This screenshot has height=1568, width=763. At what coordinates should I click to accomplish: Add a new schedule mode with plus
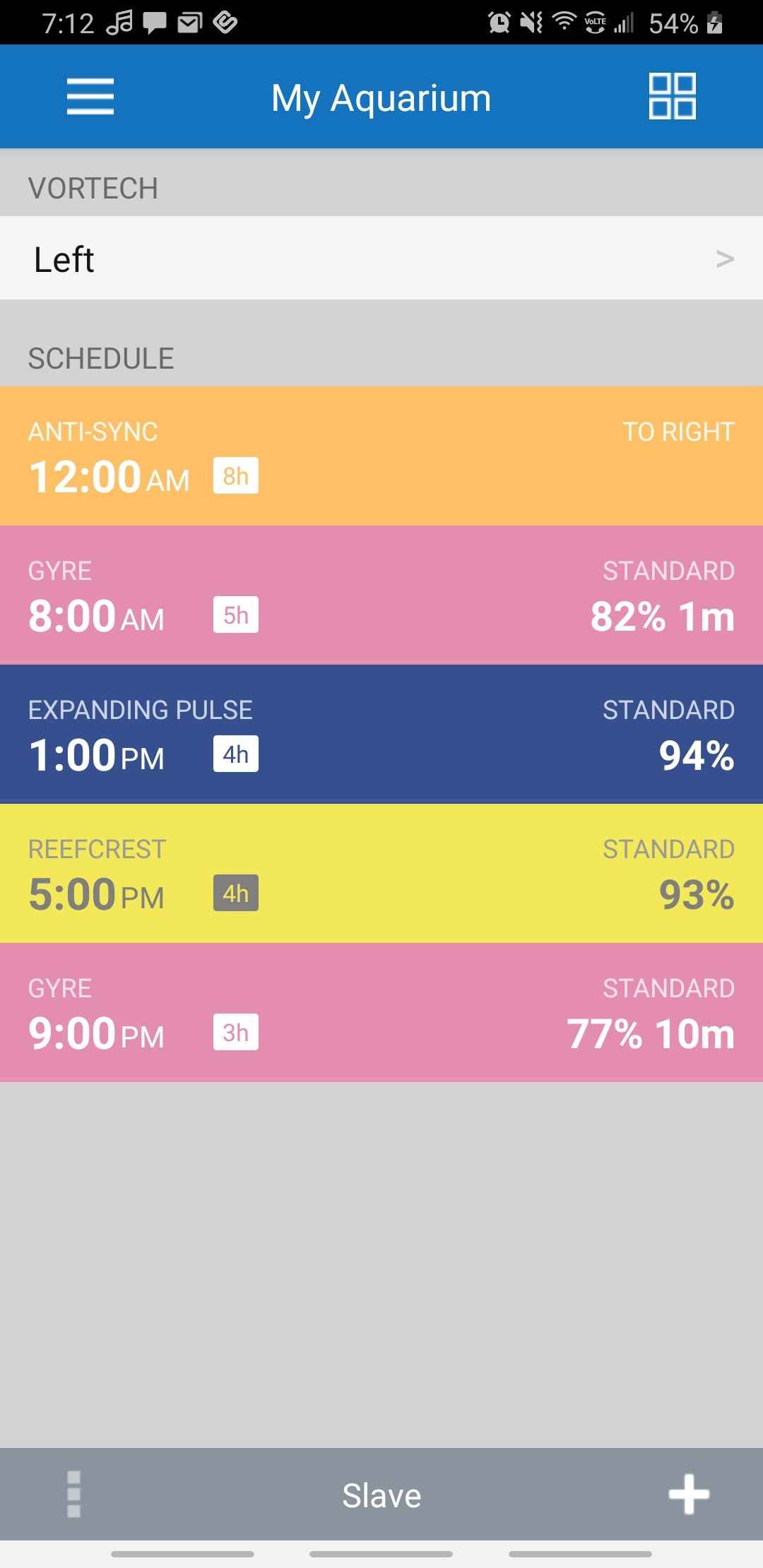689,1494
